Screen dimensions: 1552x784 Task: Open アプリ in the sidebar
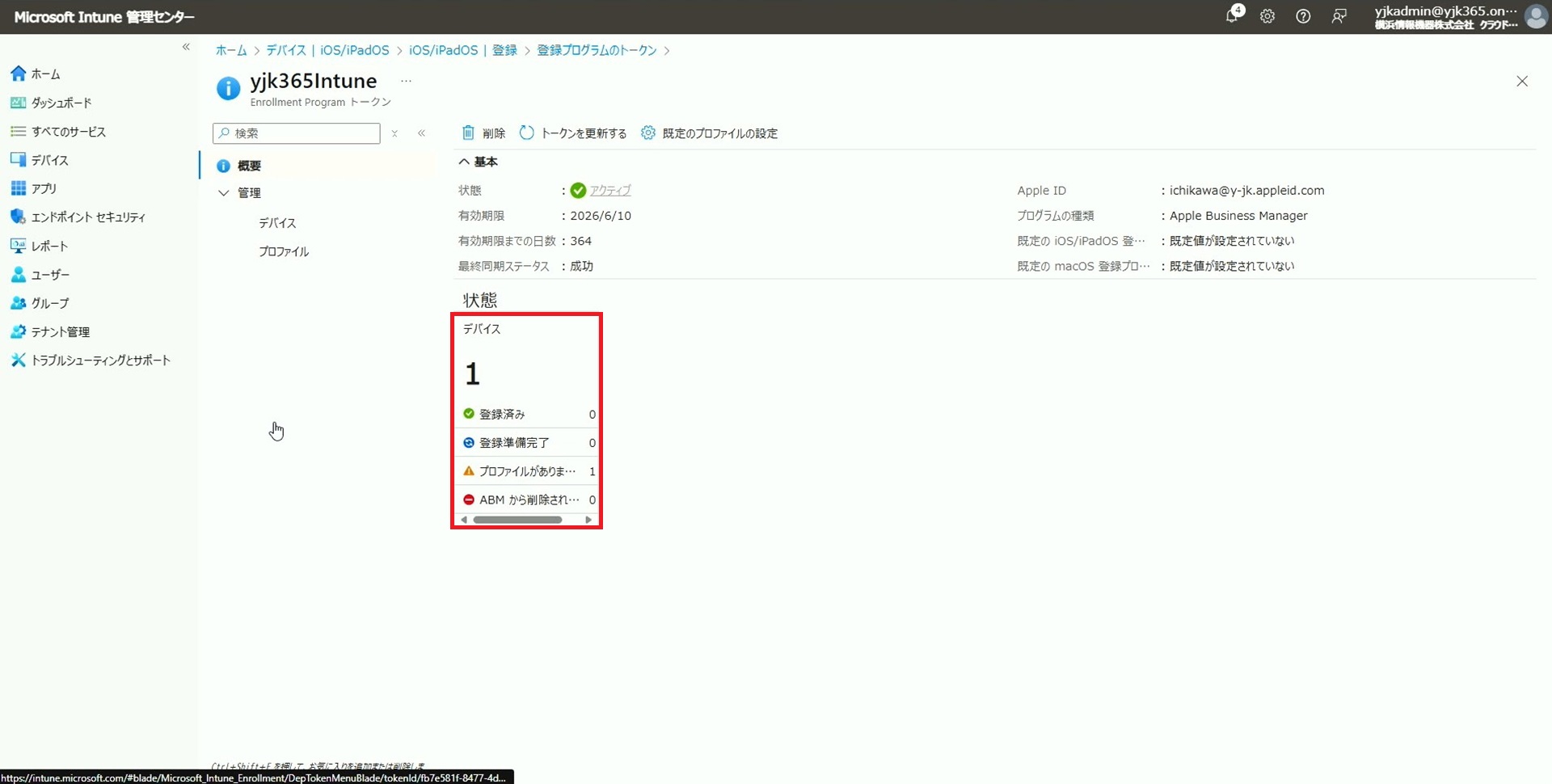pyautogui.click(x=34, y=188)
